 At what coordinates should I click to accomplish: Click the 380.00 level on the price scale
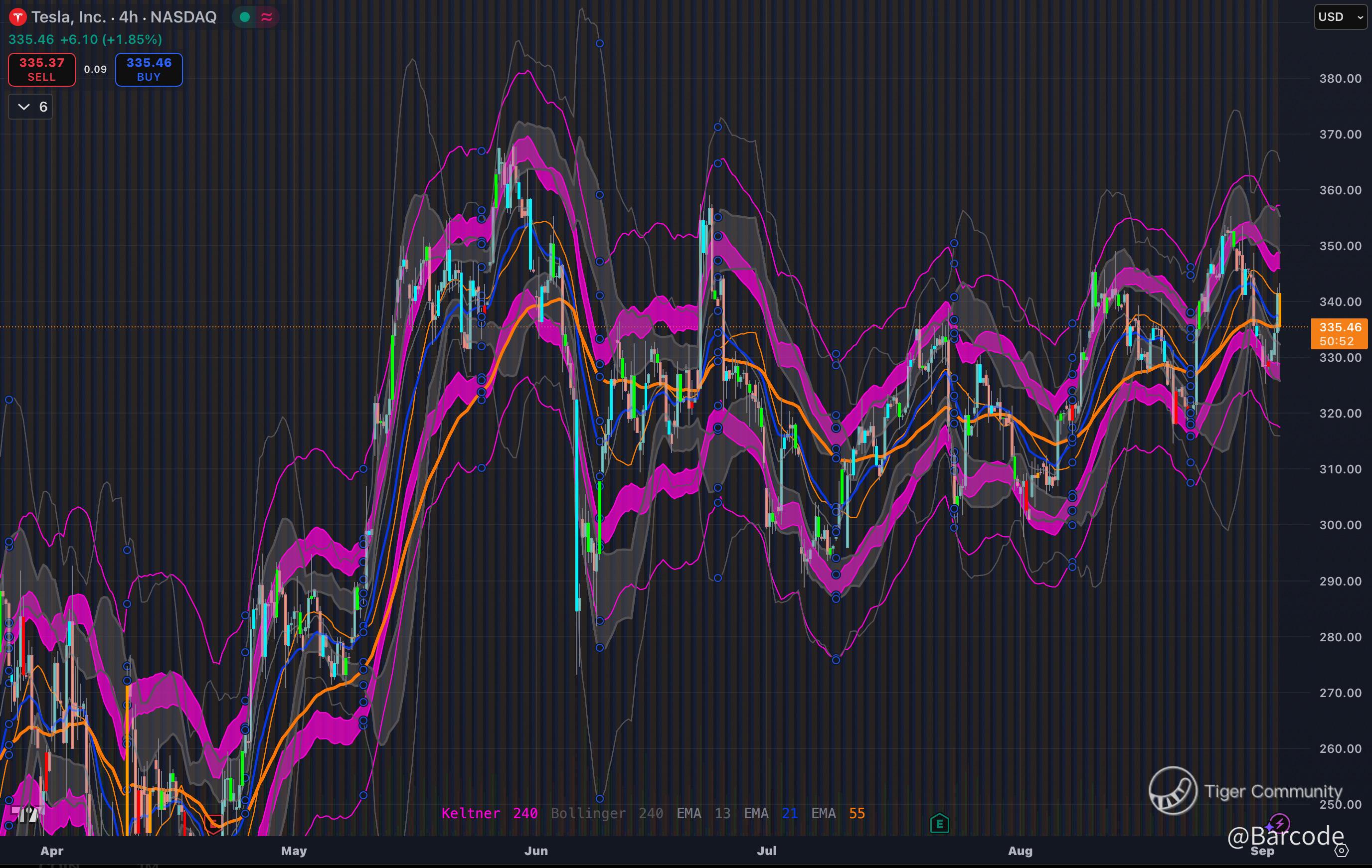(1340, 79)
